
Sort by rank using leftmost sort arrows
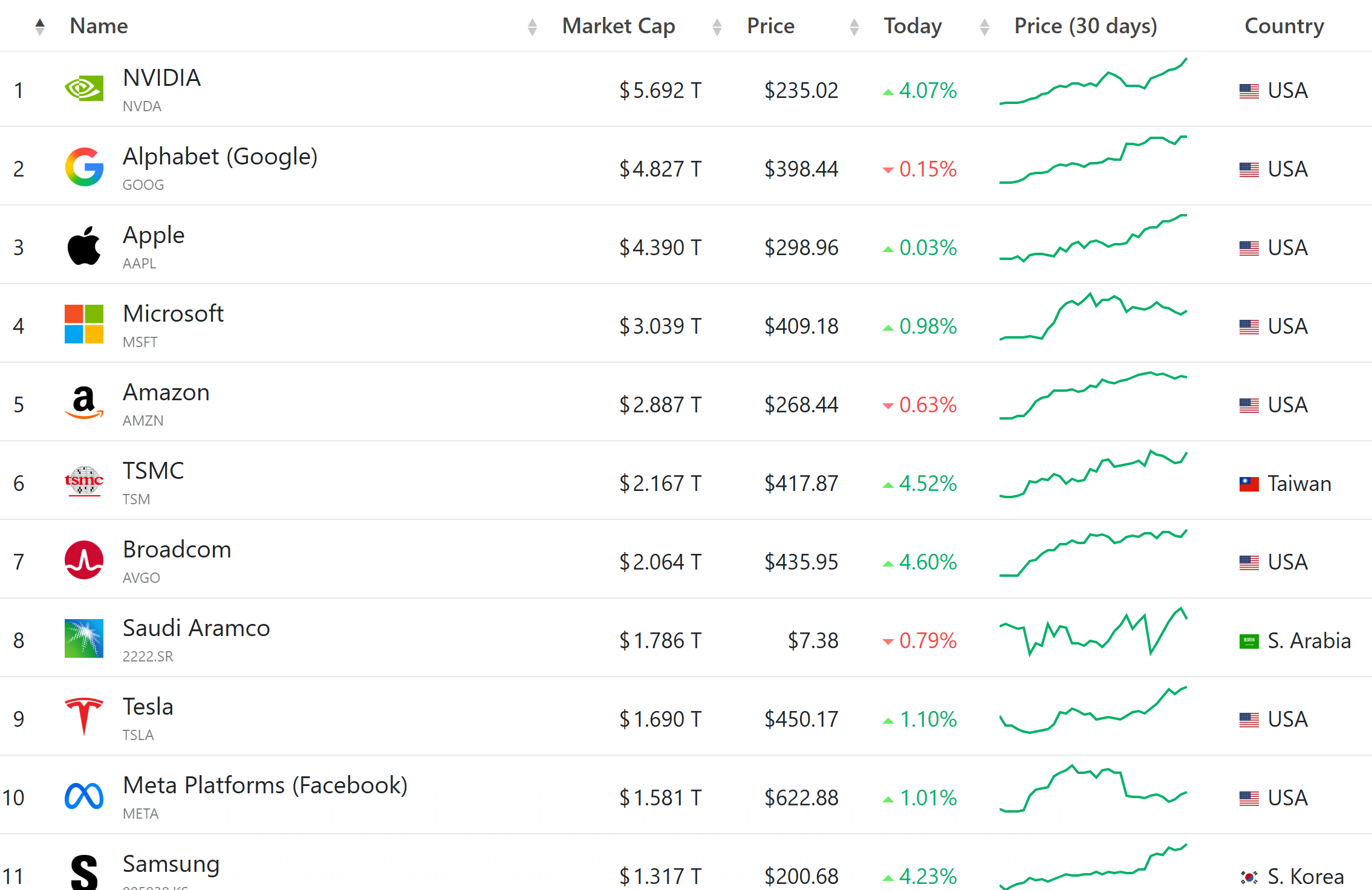pyautogui.click(x=40, y=27)
